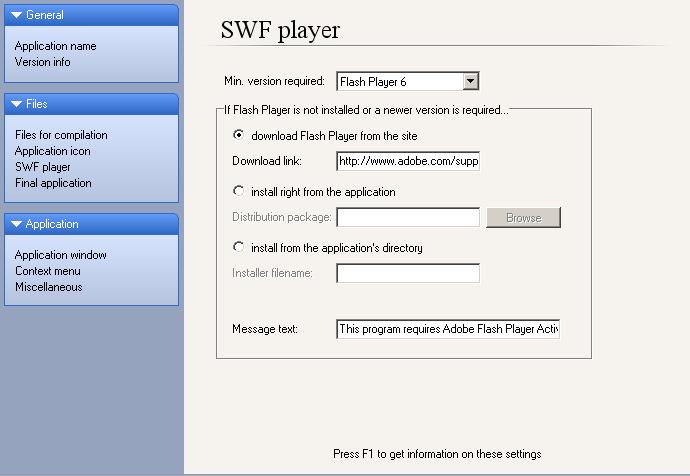Select SWF player in sidebar
This screenshot has height=476, width=690.
(43, 167)
